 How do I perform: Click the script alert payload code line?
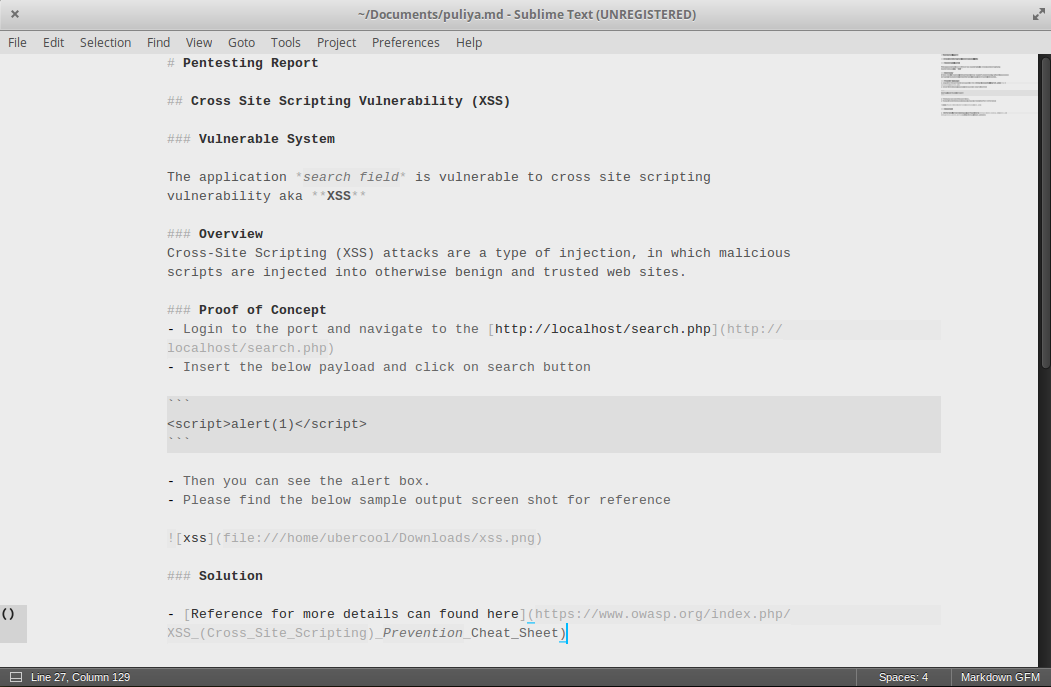(267, 424)
